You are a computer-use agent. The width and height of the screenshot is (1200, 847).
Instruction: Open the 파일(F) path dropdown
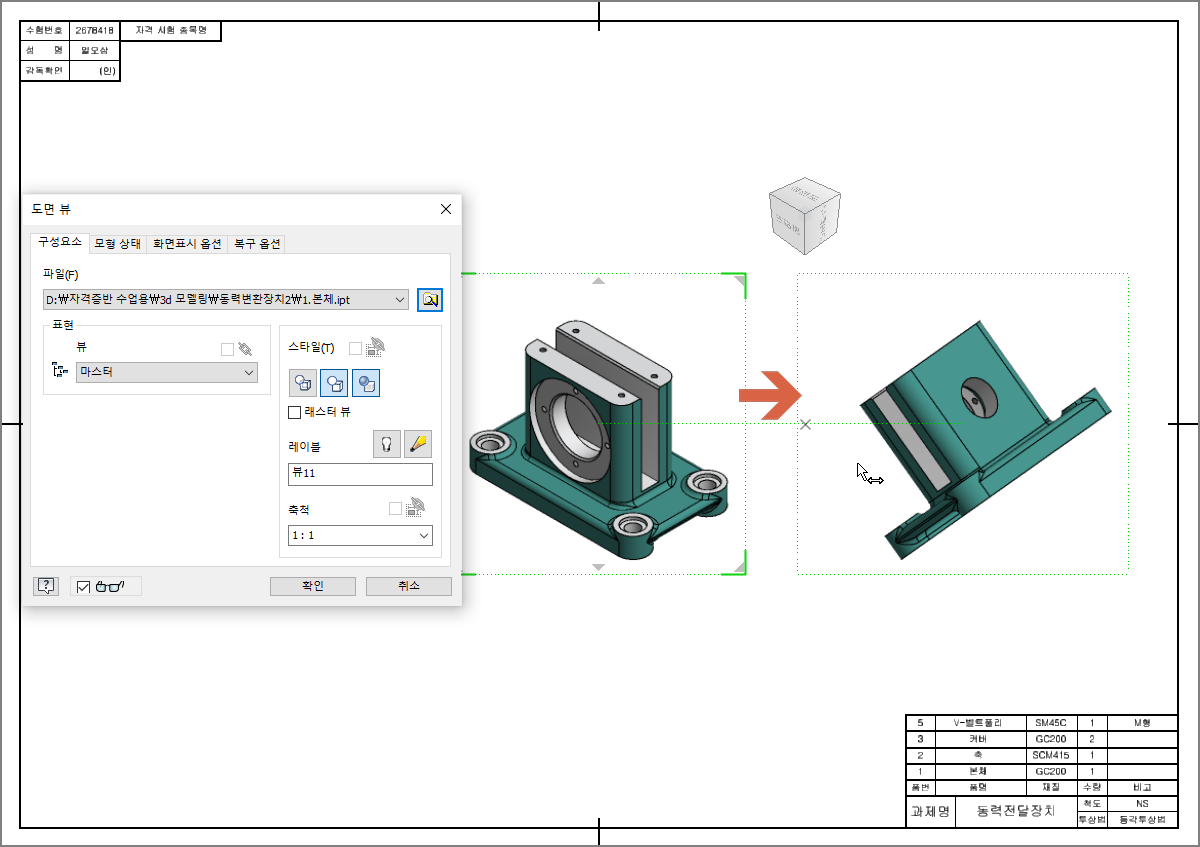tap(401, 299)
